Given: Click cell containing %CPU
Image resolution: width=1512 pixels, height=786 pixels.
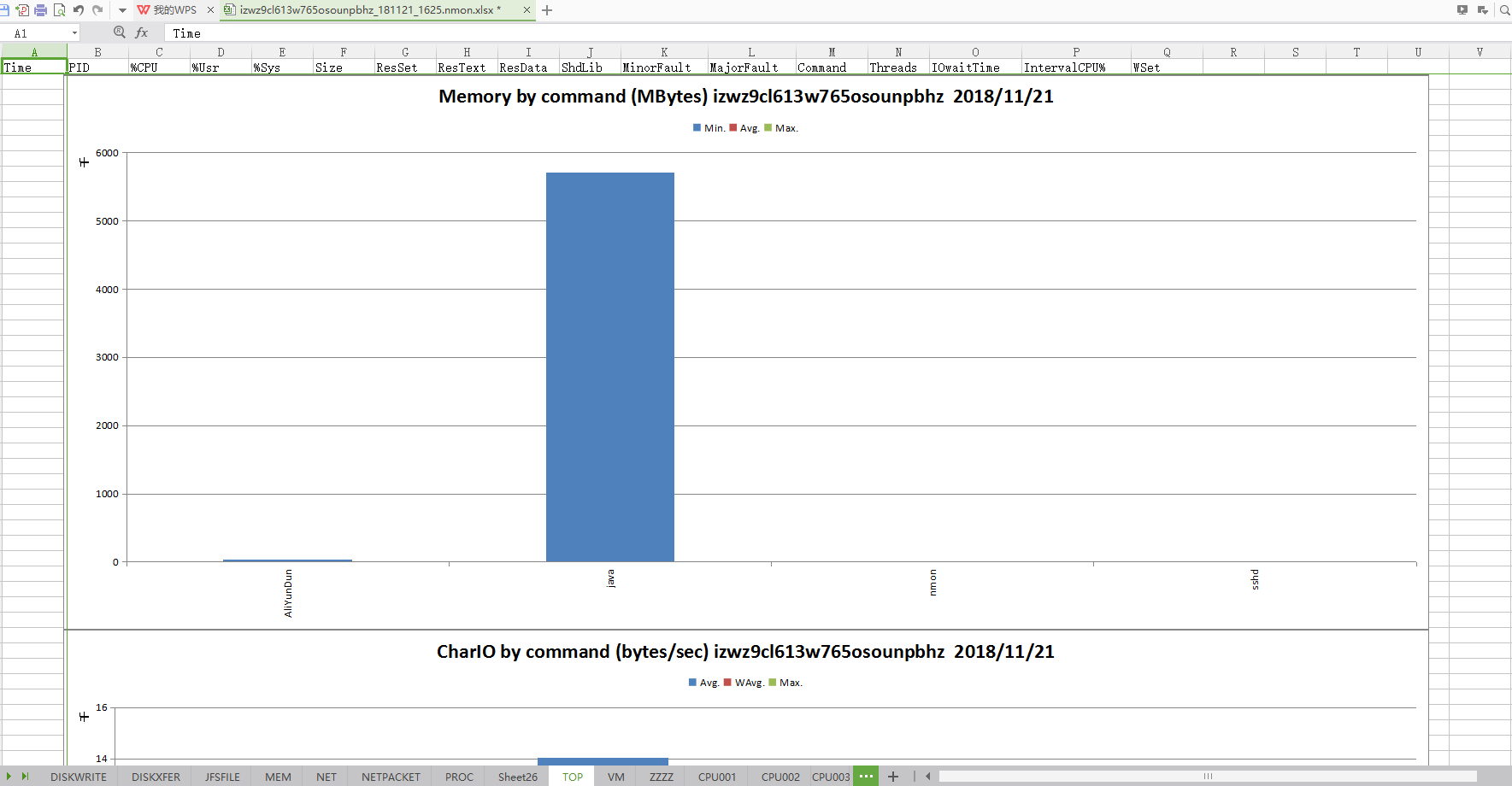Looking at the screenshot, I should pos(159,67).
